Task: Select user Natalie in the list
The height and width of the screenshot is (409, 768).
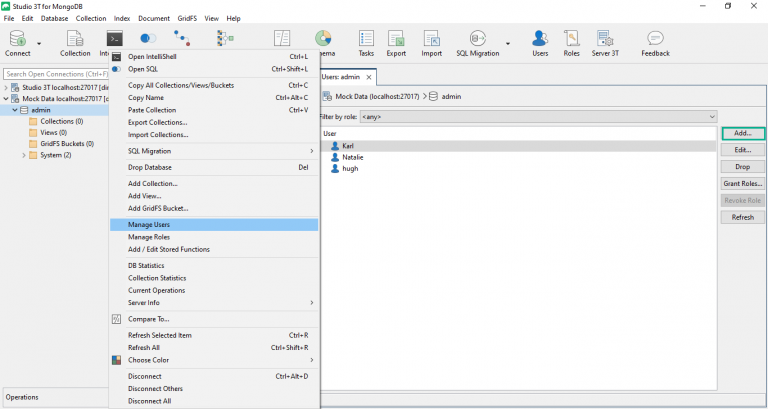Action: click(x=352, y=157)
